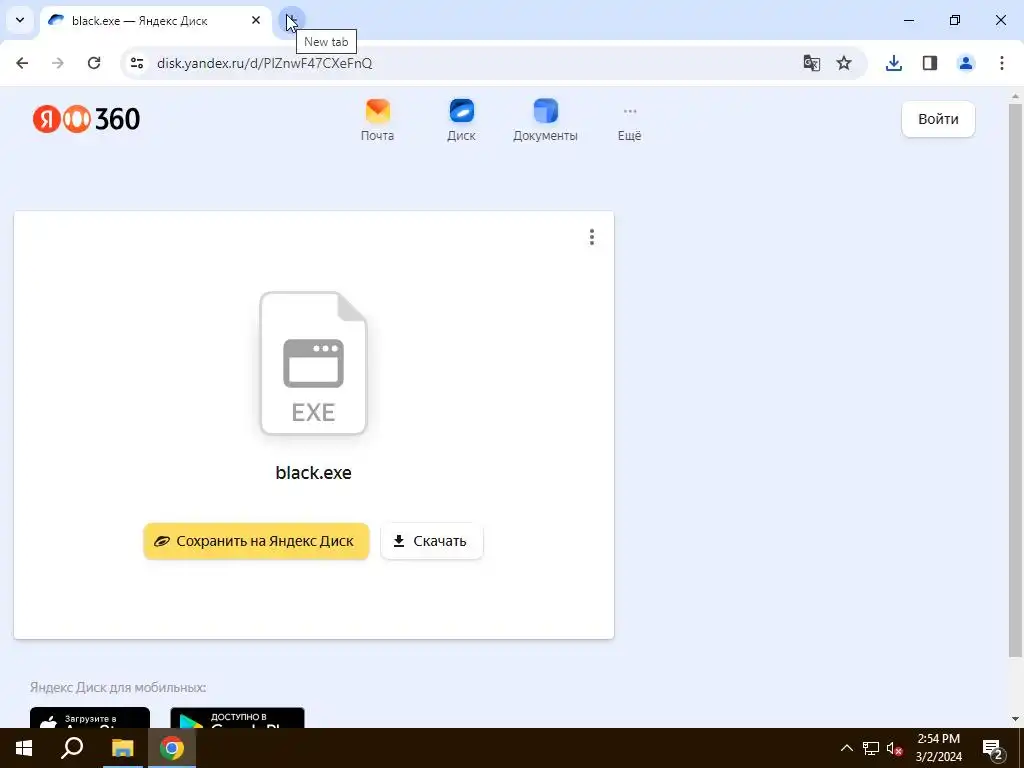Open the Windows Start menu
Screen dimensions: 1024x768
24,748
